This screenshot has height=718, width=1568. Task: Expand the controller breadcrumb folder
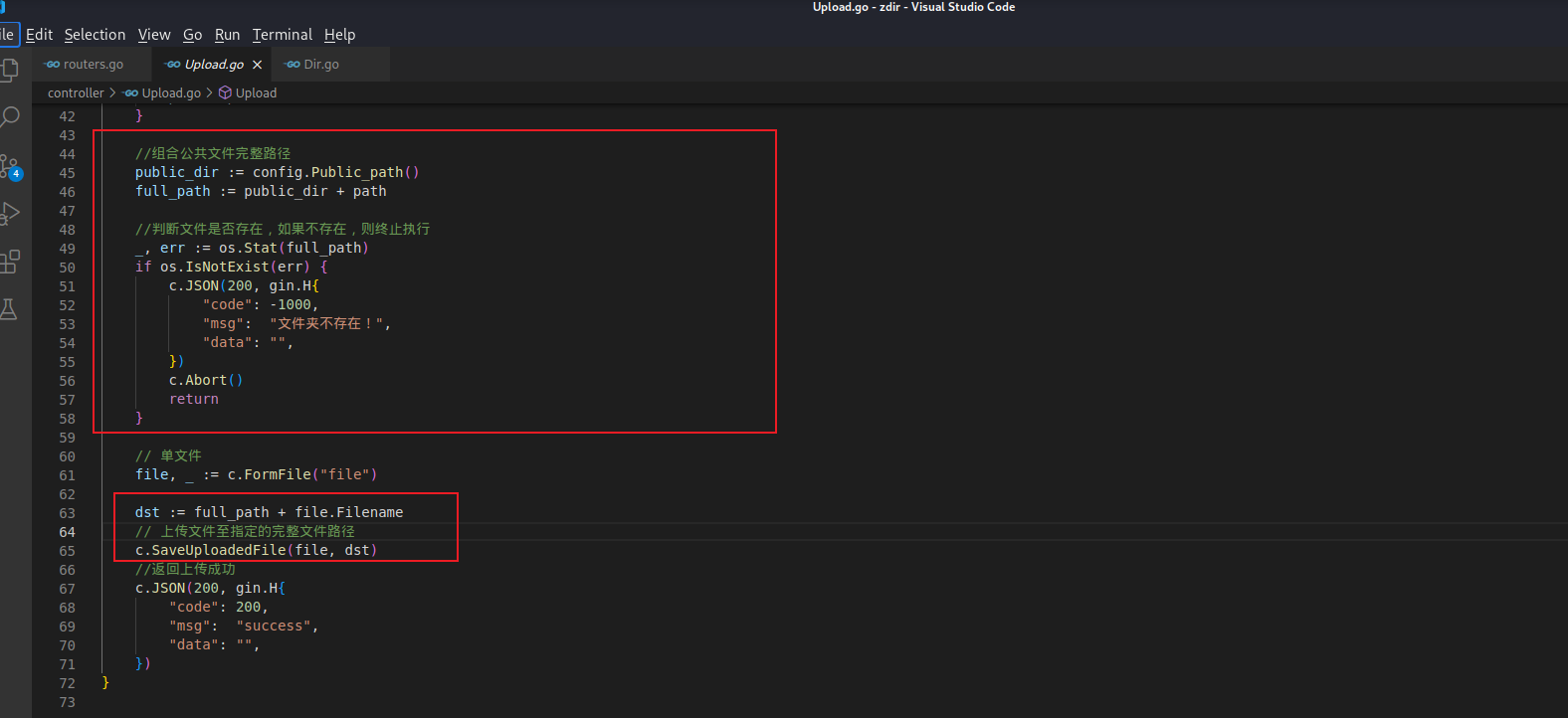pyautogui.click(x=76, y=92)
